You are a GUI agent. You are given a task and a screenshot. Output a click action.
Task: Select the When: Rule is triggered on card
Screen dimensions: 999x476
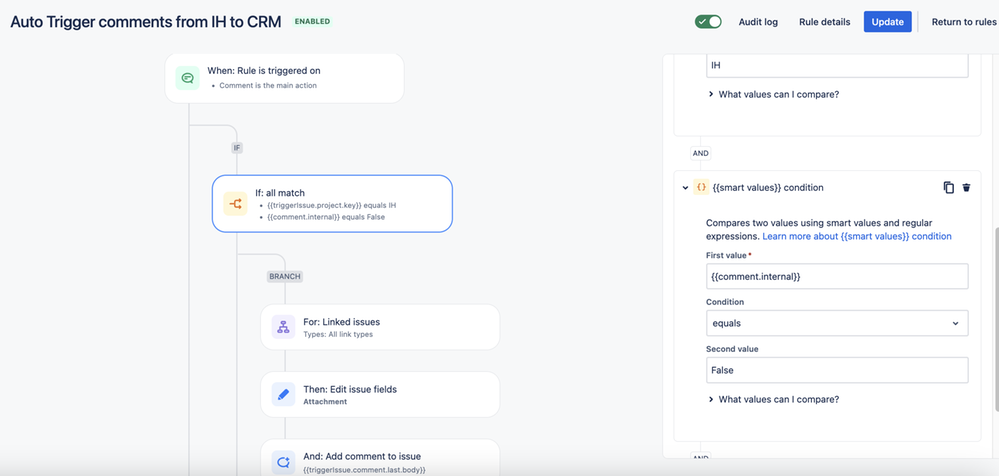pyautogui.click(x=284, y=78)
